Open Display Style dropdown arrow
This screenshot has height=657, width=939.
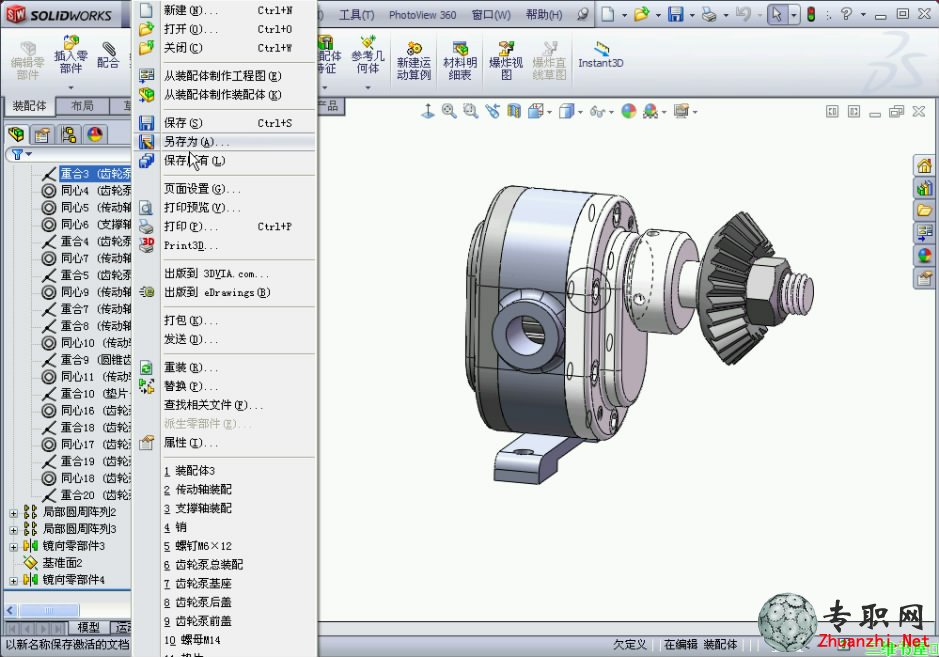point(580,112)
